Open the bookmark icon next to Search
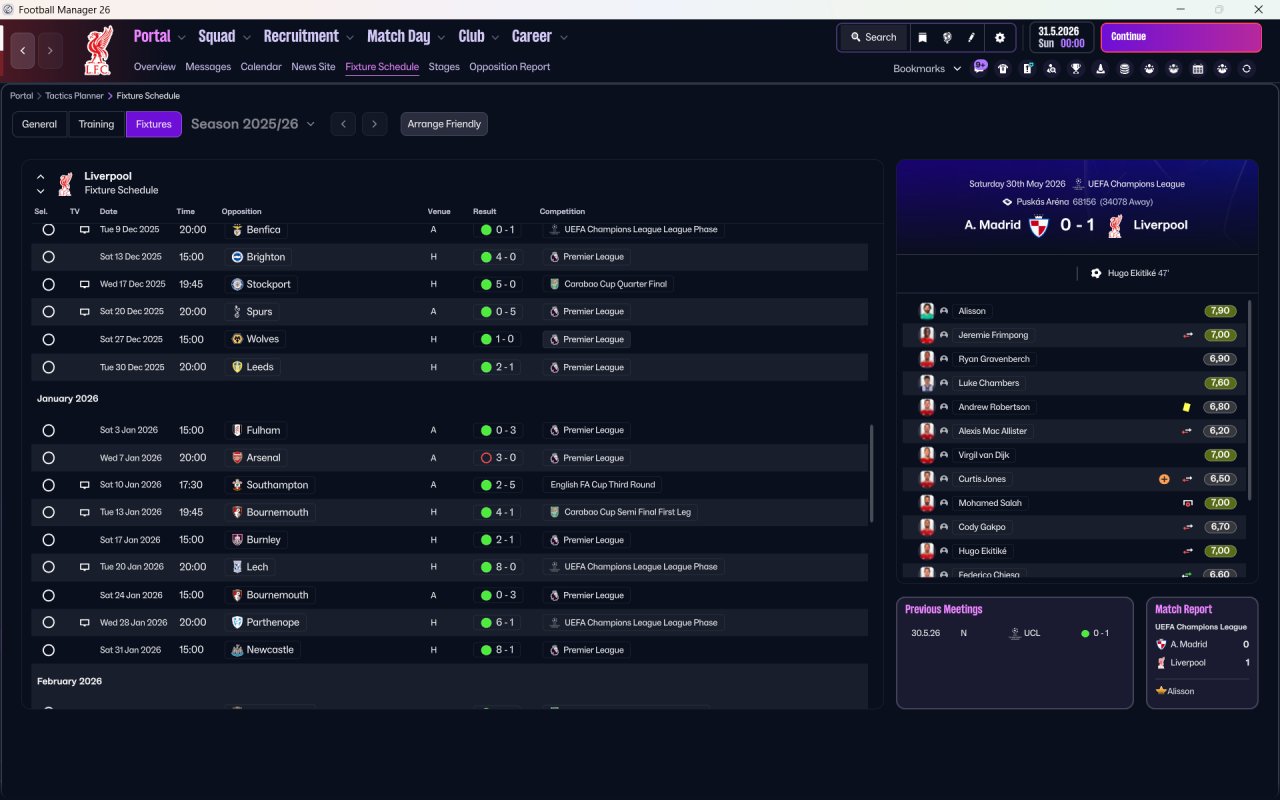Screen dimensions: 1280x800 click(922, 37)
